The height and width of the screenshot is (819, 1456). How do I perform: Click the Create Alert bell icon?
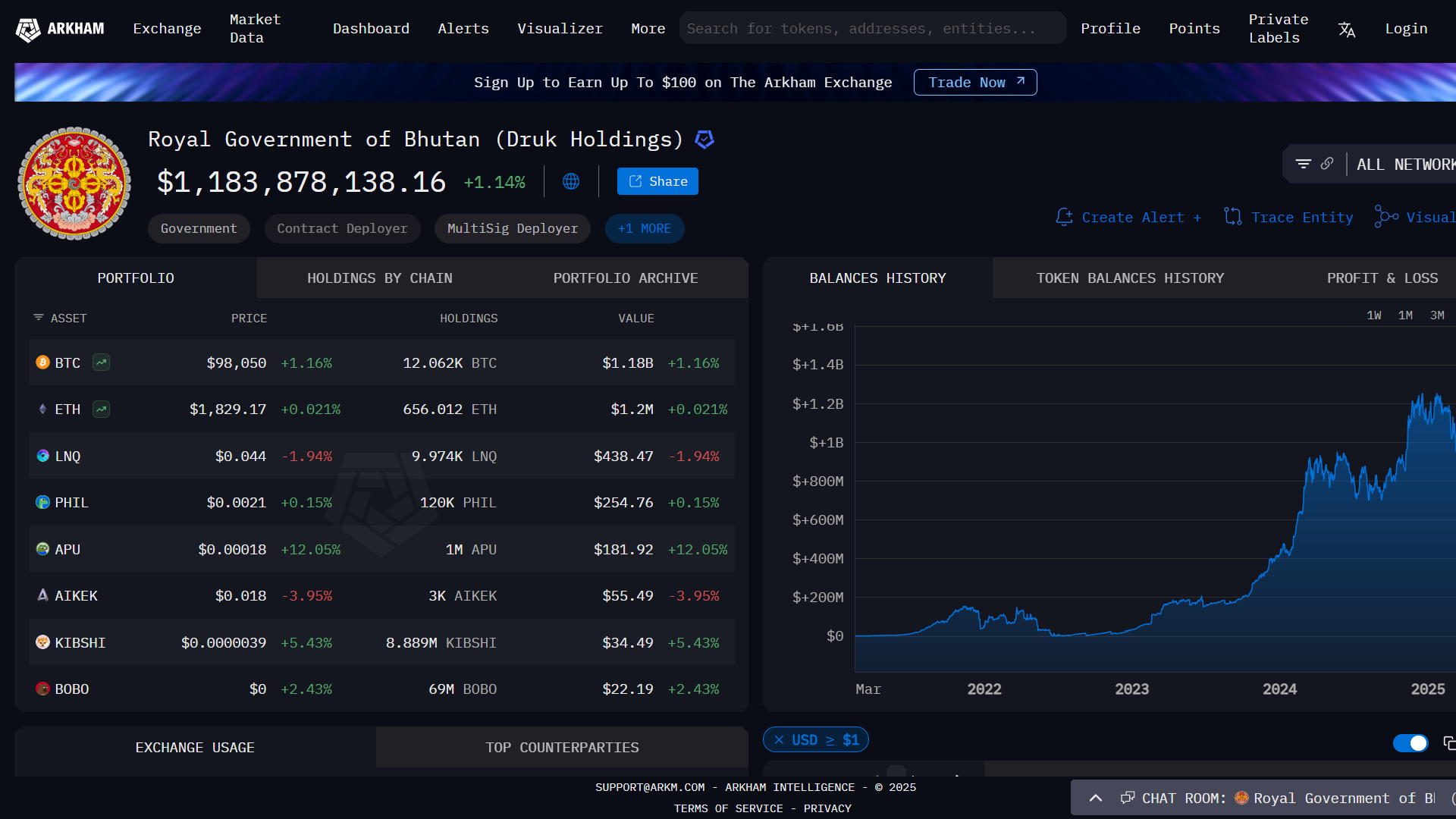(x=1065, y=218)
